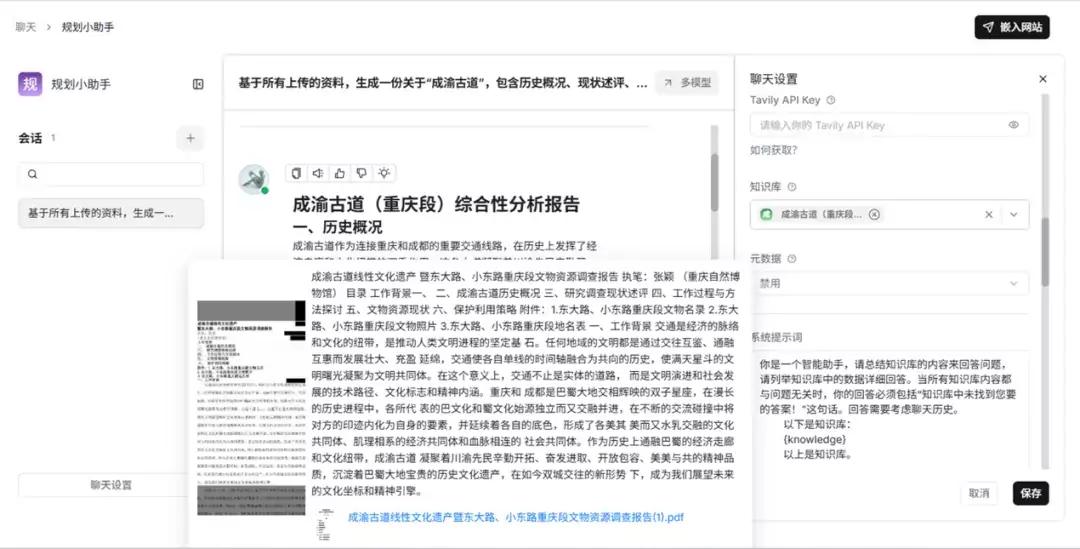Copy the assistant's report message
The height and width of the screenshot is (549, 1080).
[296, 173]
